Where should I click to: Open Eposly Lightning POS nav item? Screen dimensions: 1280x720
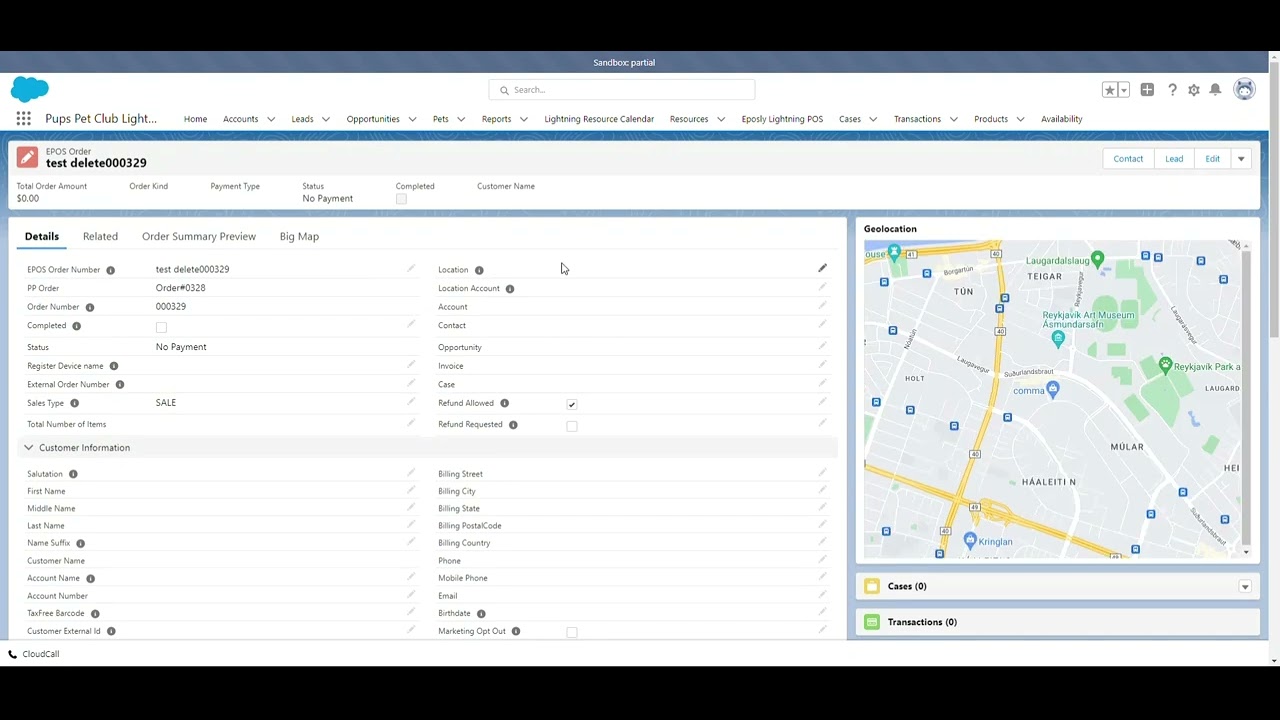[x=782, y=119]
